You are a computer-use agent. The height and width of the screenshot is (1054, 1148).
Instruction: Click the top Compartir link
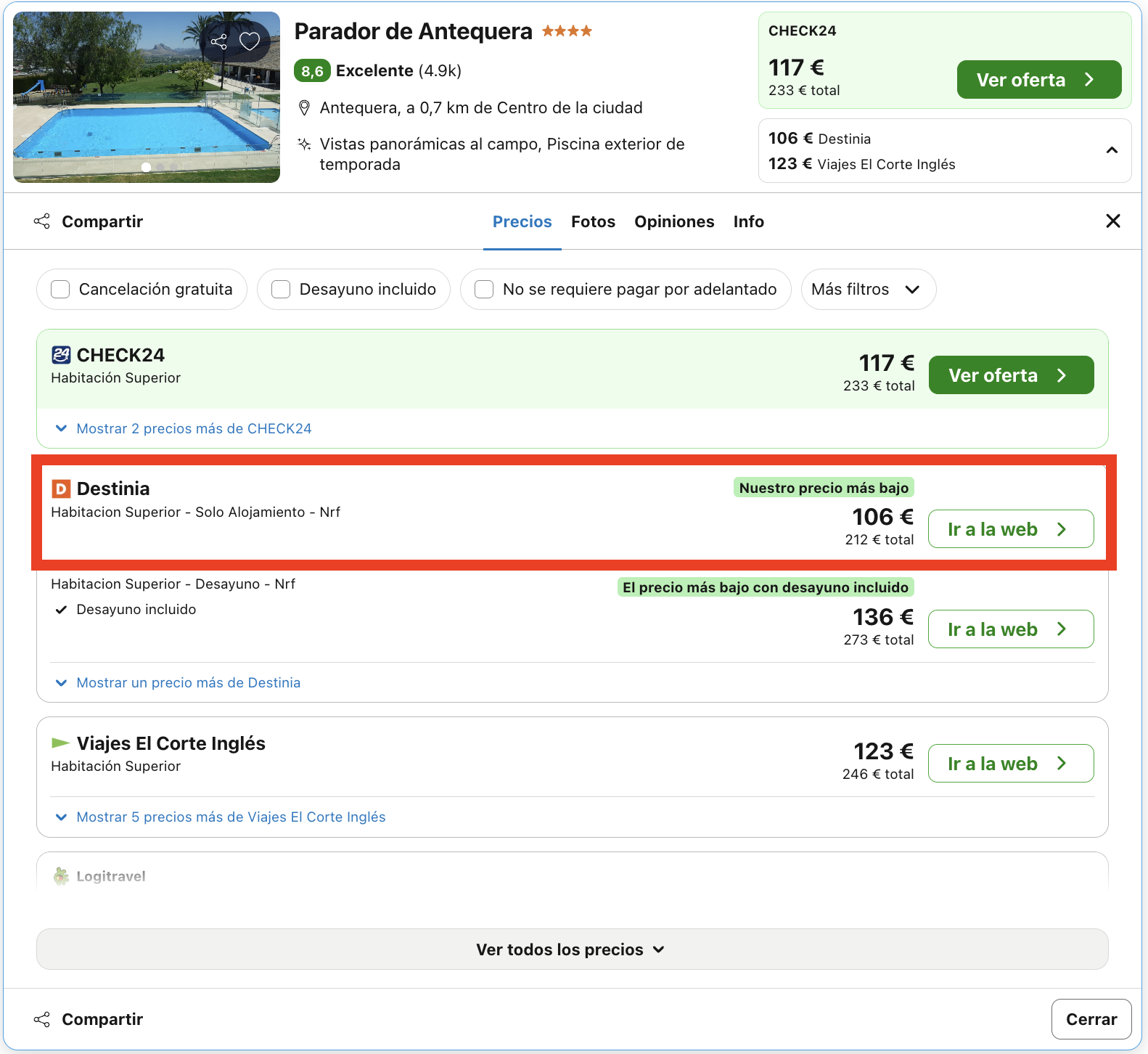point(102,221)
